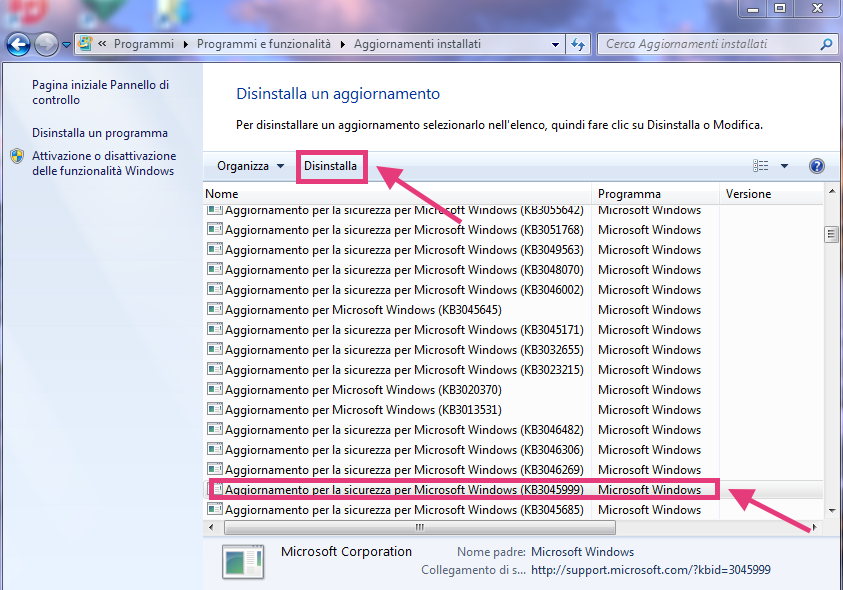Viewport: 843px width, 590px height.
Task: Select update KB3045171 row
Action: point(513,330)
